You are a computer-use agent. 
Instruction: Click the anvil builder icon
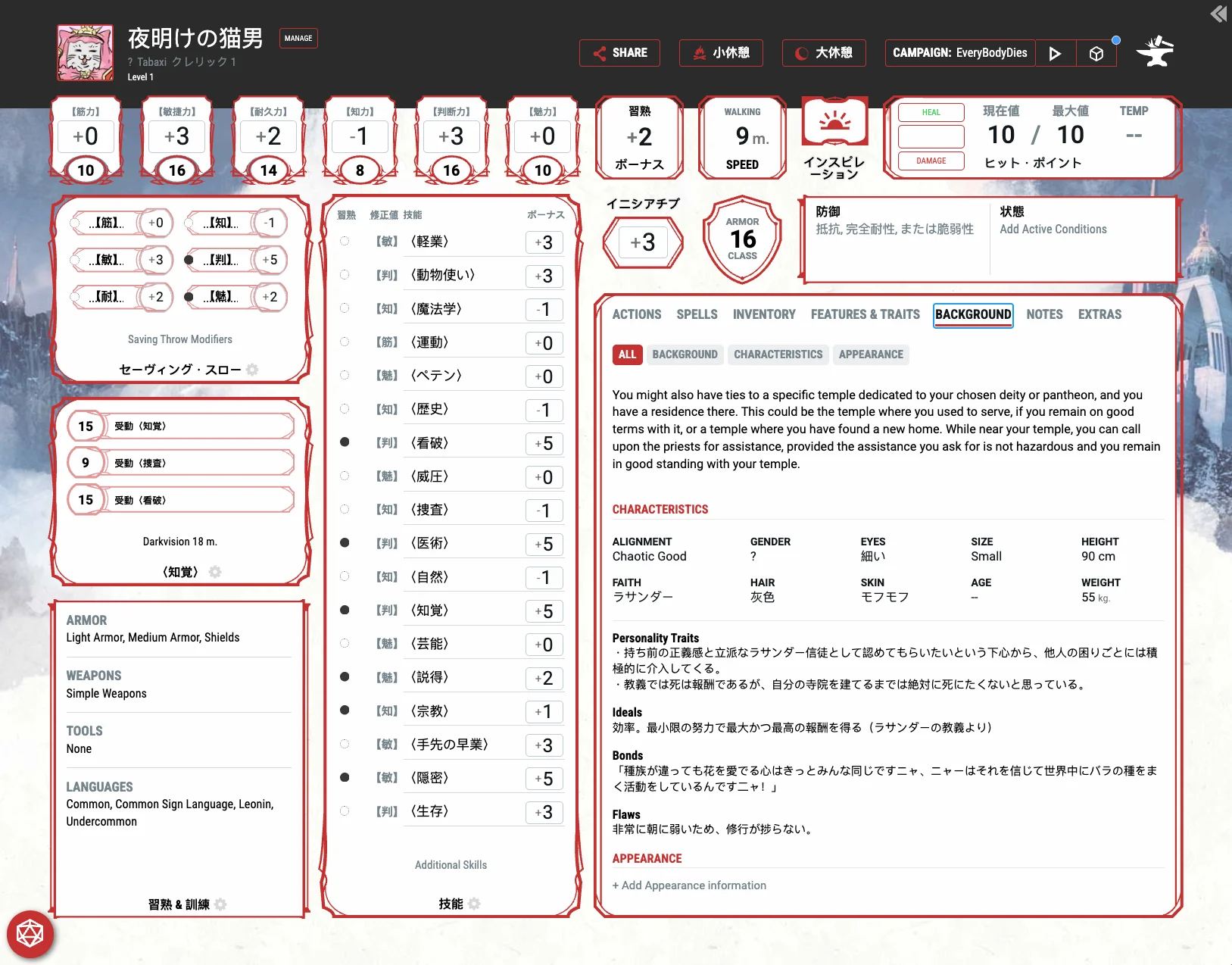1155,52
